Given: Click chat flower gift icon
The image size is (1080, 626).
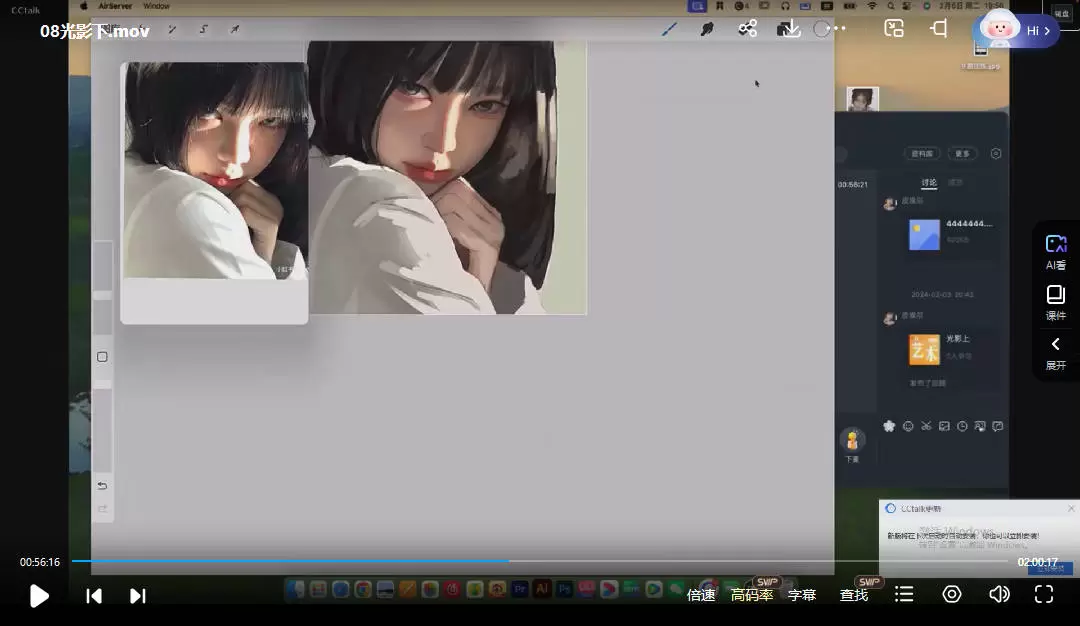Looking at the screenshot, I should coord(889,426).
